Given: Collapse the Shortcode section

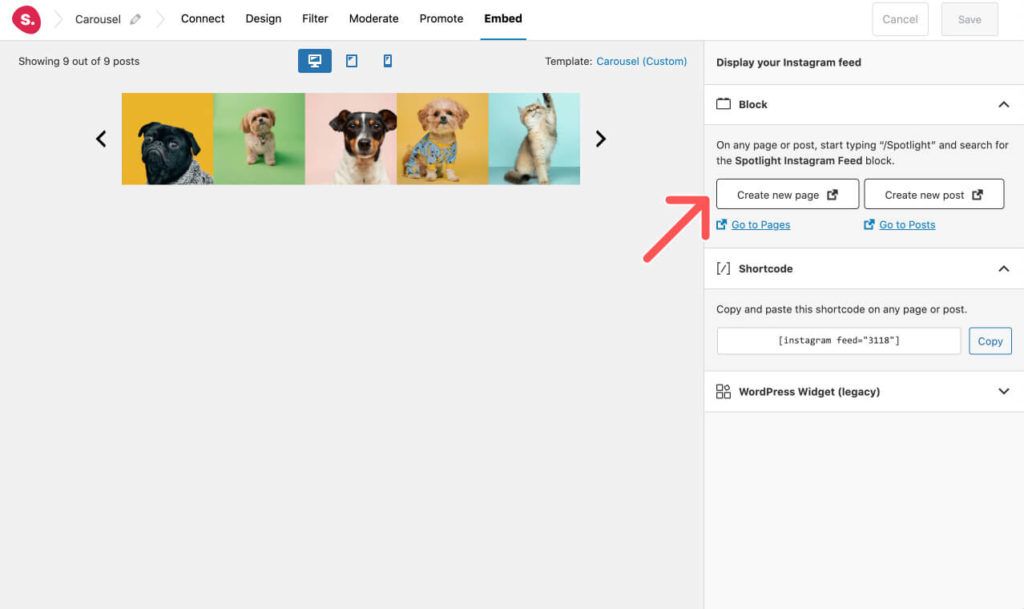Looking at the screenshot, I should (1004, 268).
